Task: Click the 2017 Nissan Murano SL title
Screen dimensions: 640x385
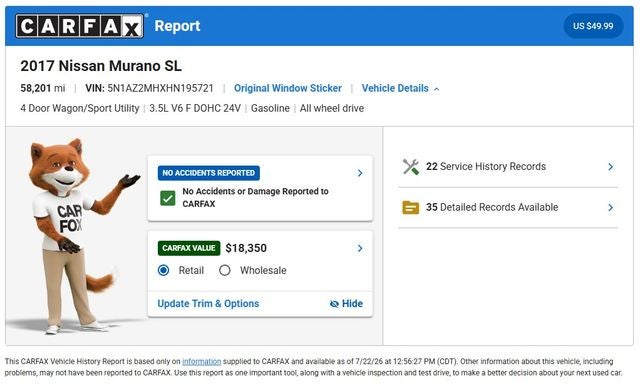Action: [x=101, y=66]
